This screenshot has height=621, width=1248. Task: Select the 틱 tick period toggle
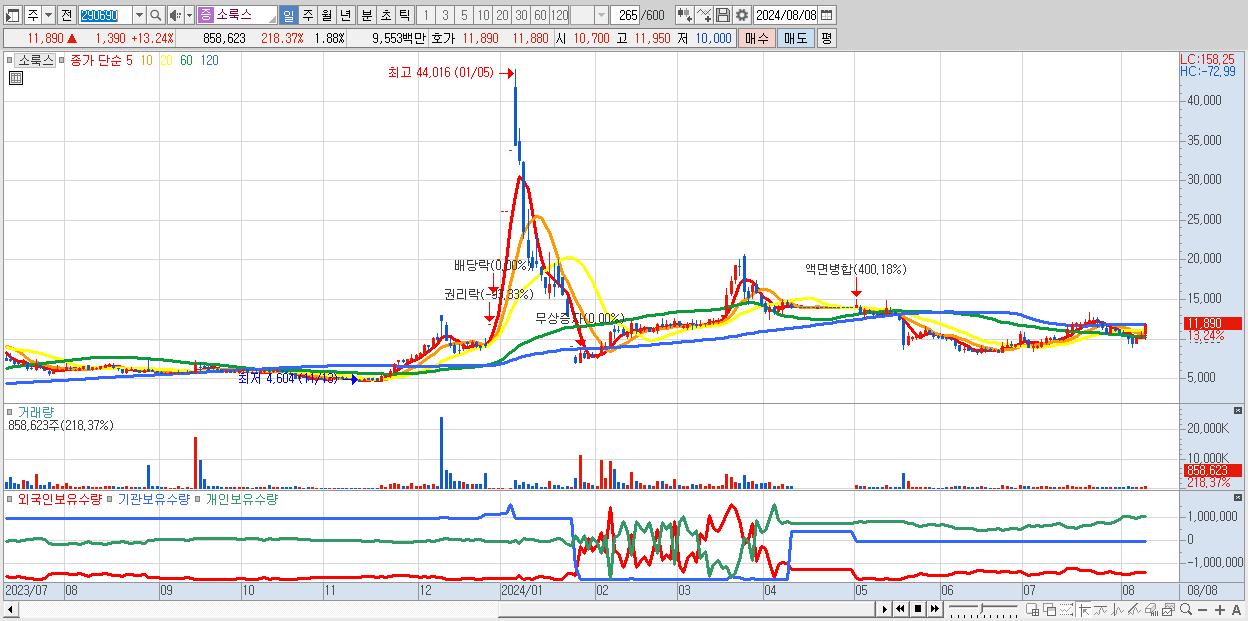pos(404,15)
